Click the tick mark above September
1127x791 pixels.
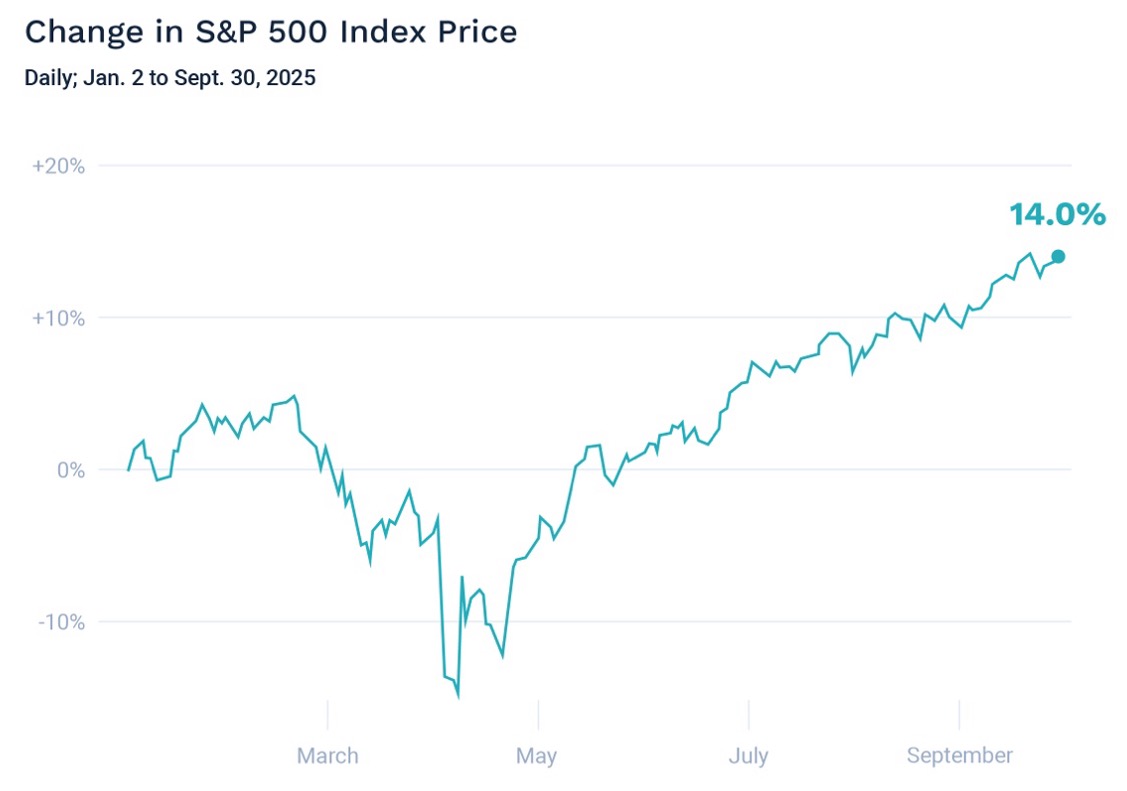[x=959, y=715]
